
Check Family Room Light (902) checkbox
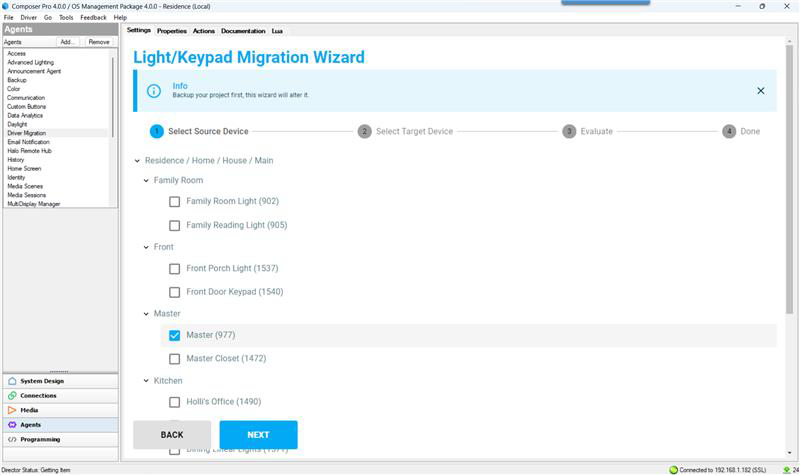click(174, 202)
